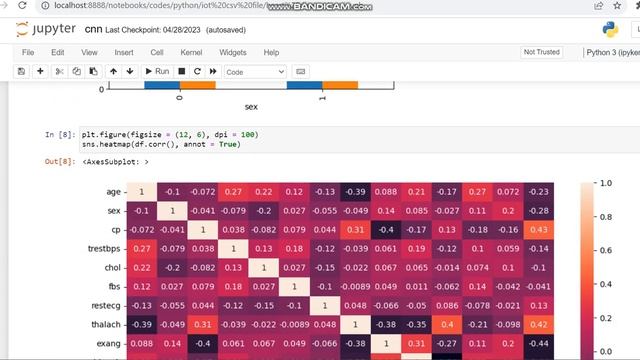Open the Edit menu
The width and height of the screenshot is (640, 360).
[58, 52]
